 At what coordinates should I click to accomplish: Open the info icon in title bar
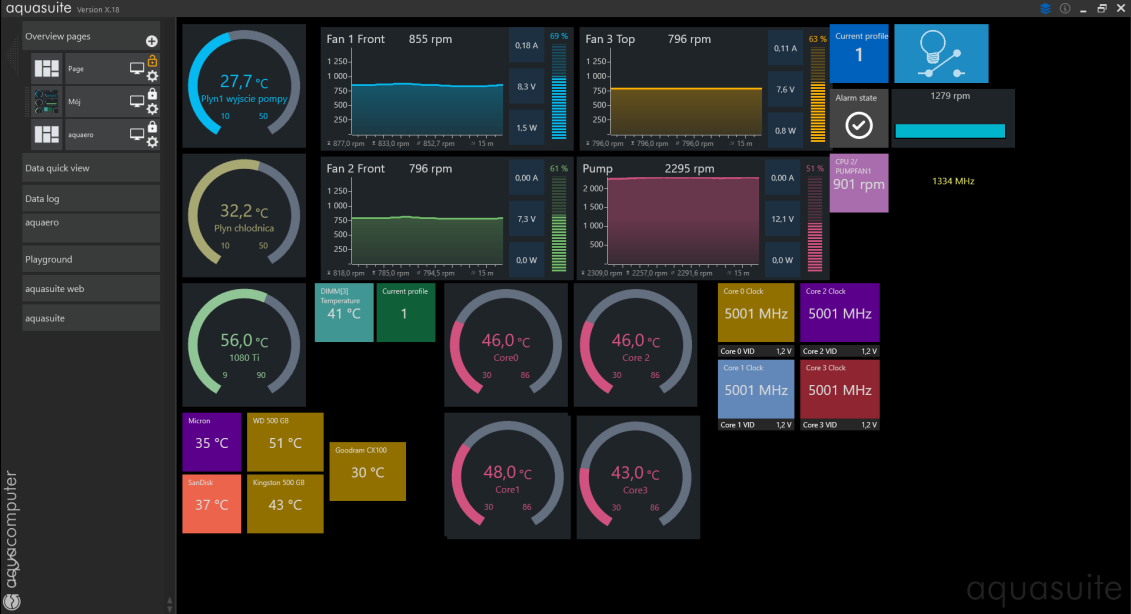click(1065, 9)
